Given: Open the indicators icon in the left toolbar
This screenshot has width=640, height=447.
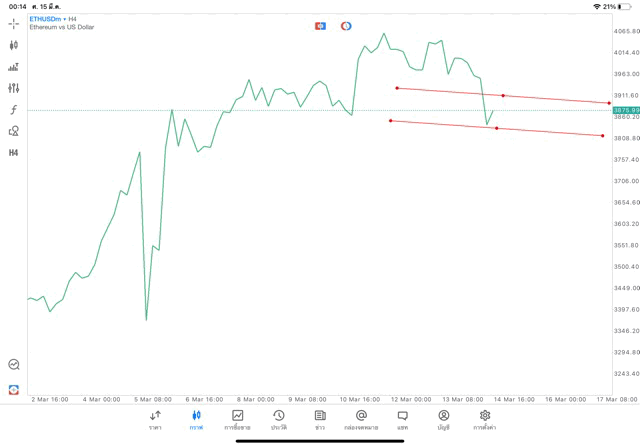Looking at the screenshot, I should click(14, 67).
